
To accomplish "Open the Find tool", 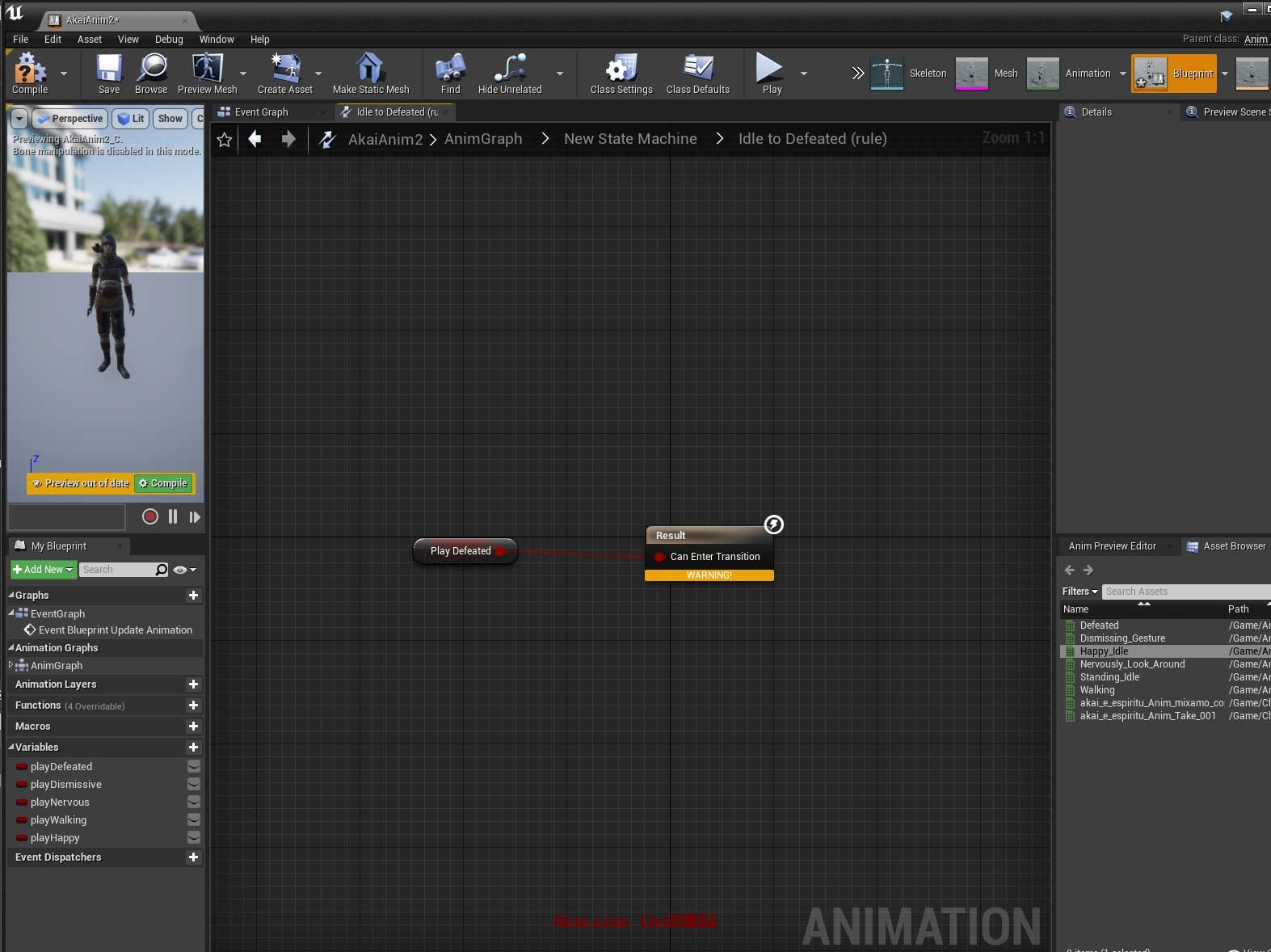I will click(x=450, y=73).
